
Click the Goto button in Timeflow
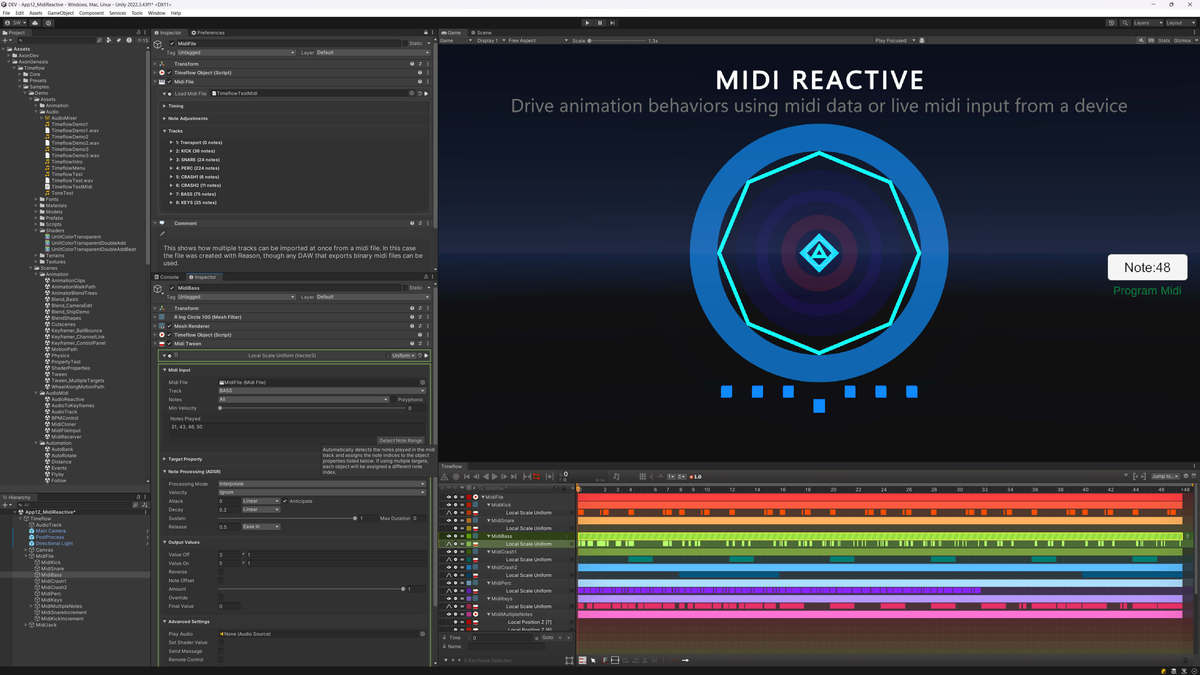547,637
